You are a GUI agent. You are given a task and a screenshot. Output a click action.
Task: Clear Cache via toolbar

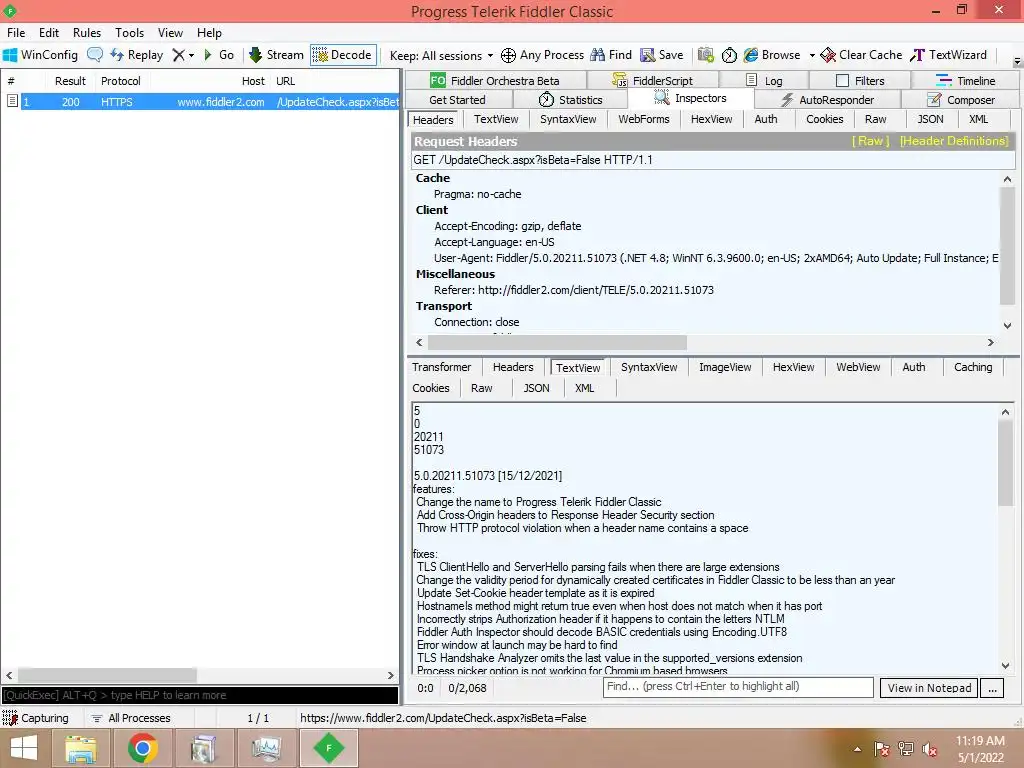pyautogui.click(x=861, y=55)
